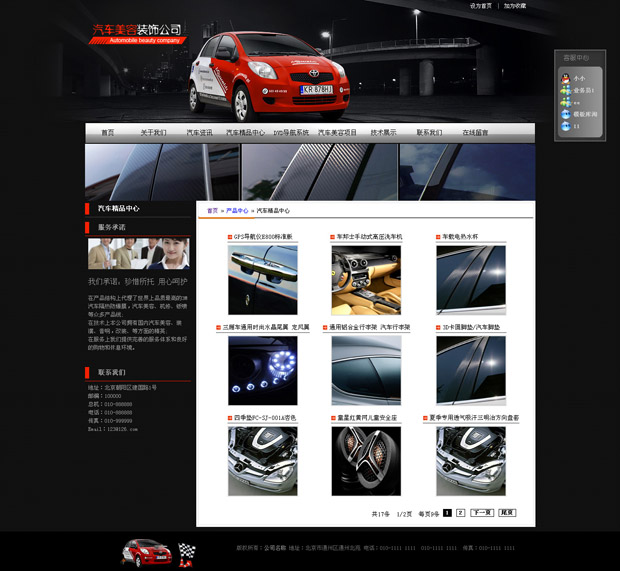Click the 模板库淘 customer service contact
The image size is (620, 571).
pyautogui.click(x=585, y=114)
